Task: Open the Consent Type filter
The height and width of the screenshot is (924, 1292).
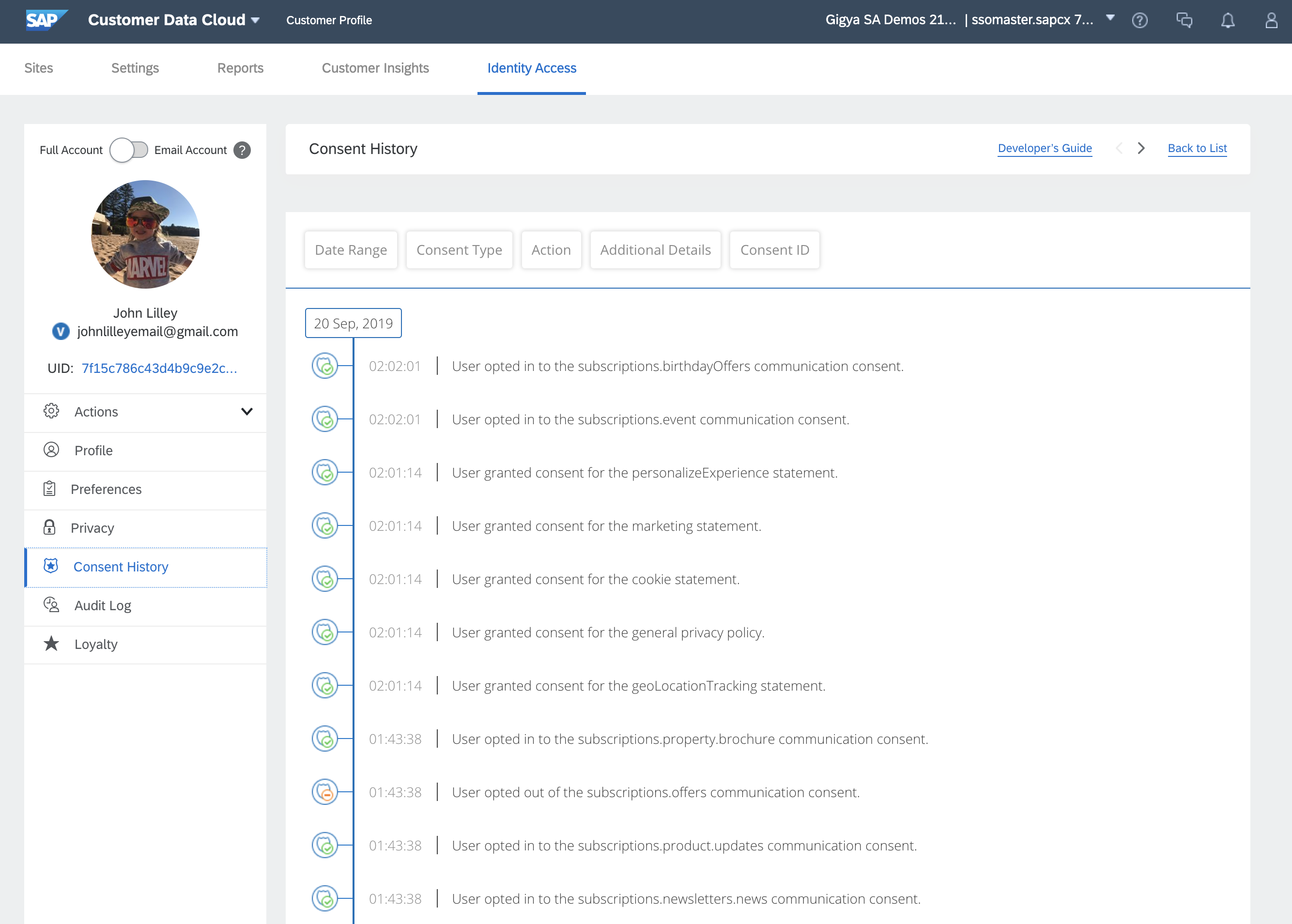Action: (x=459, y=250)
